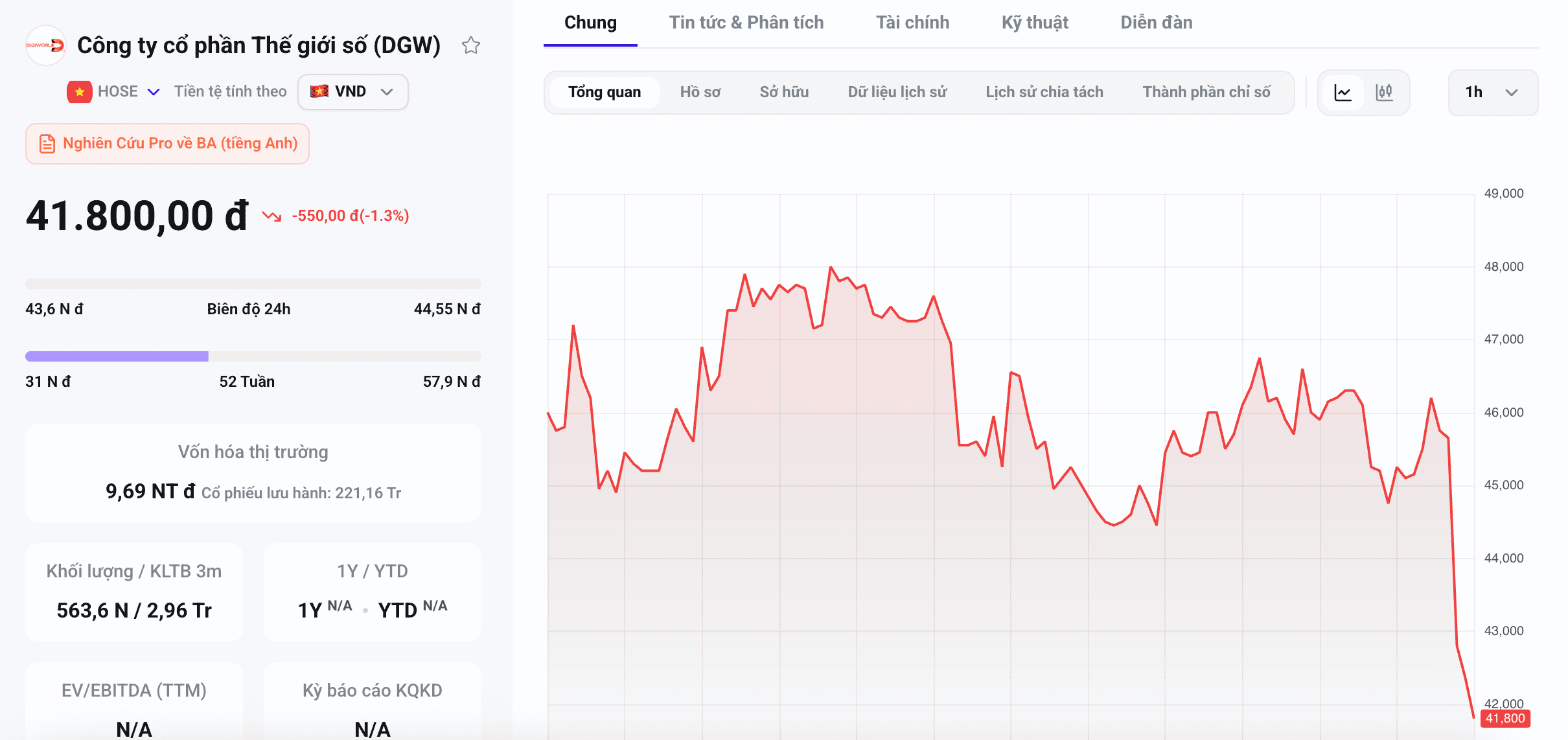Open Nghiên Cứu Pro về BA research button
This screenshot has width=1568, height=740.
point(167,144)
